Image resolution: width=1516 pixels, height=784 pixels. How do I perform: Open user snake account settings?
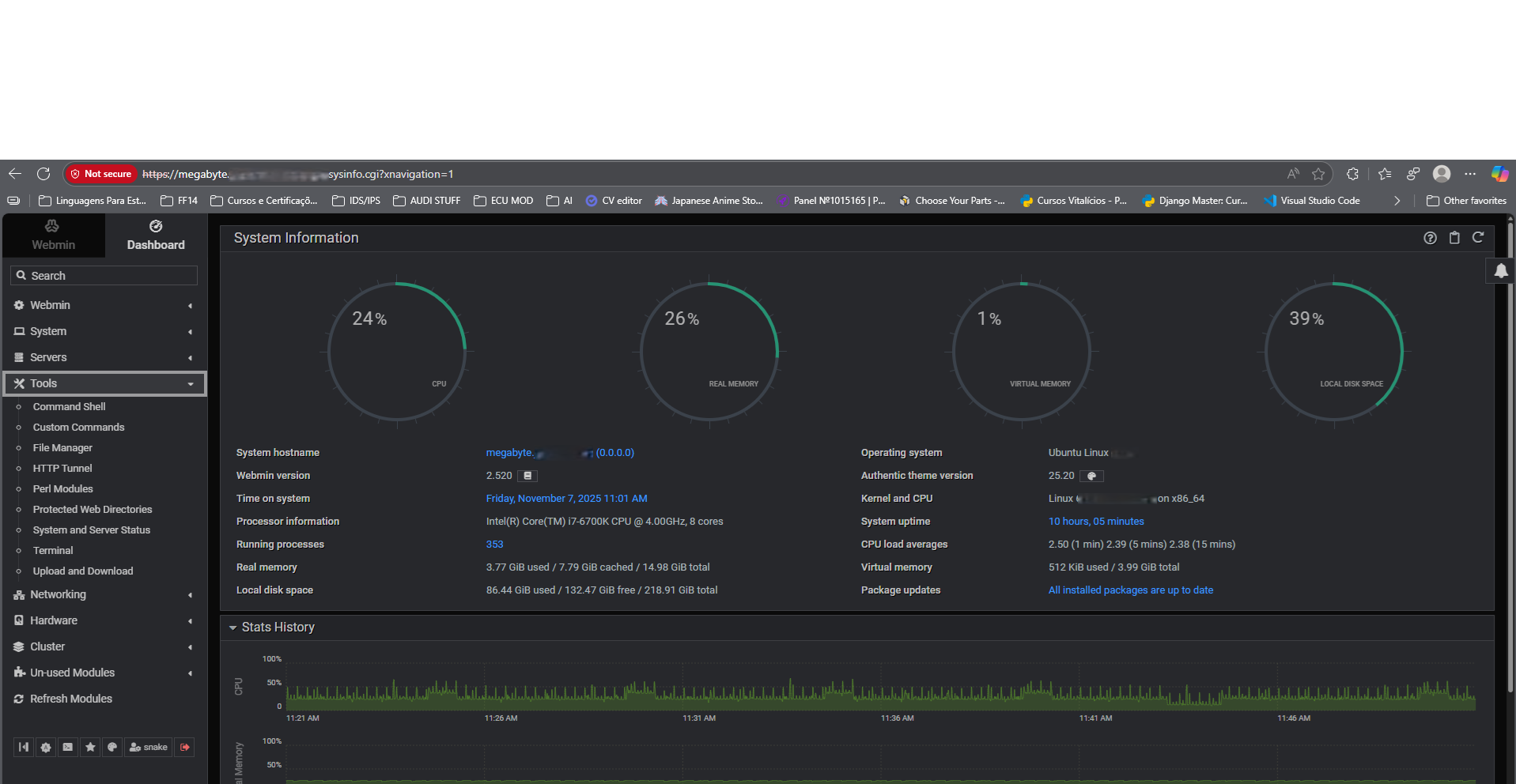click(x=148, y=747)
